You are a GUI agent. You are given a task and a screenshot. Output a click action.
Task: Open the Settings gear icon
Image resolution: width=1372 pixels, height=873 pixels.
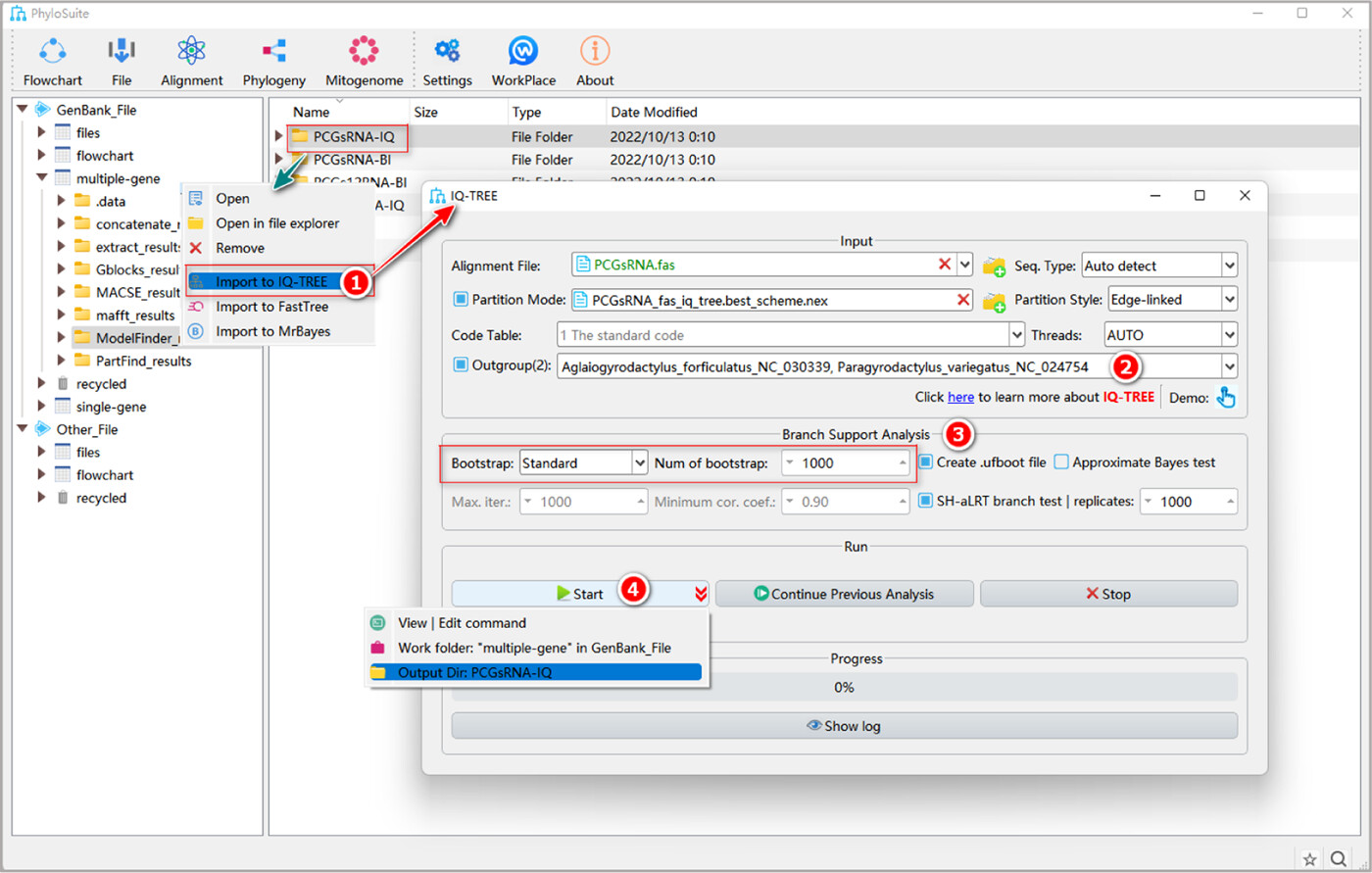click(x=448, y=50)
